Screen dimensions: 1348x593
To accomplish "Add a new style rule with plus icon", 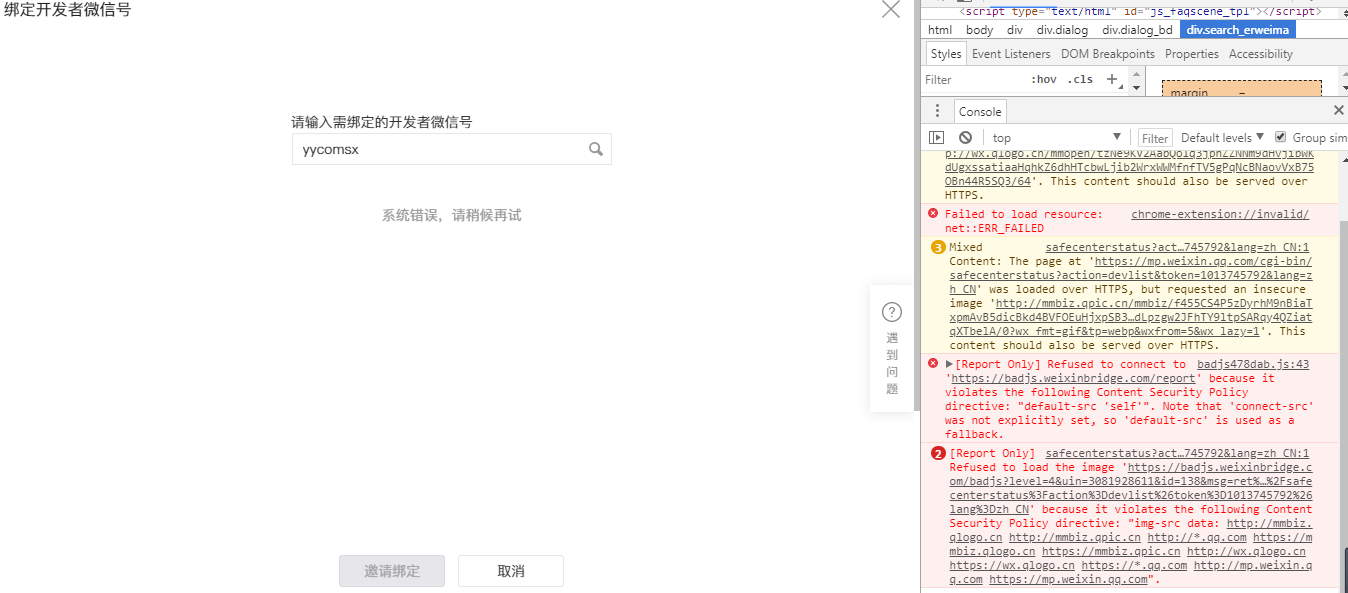I will tap(1112, 79).
